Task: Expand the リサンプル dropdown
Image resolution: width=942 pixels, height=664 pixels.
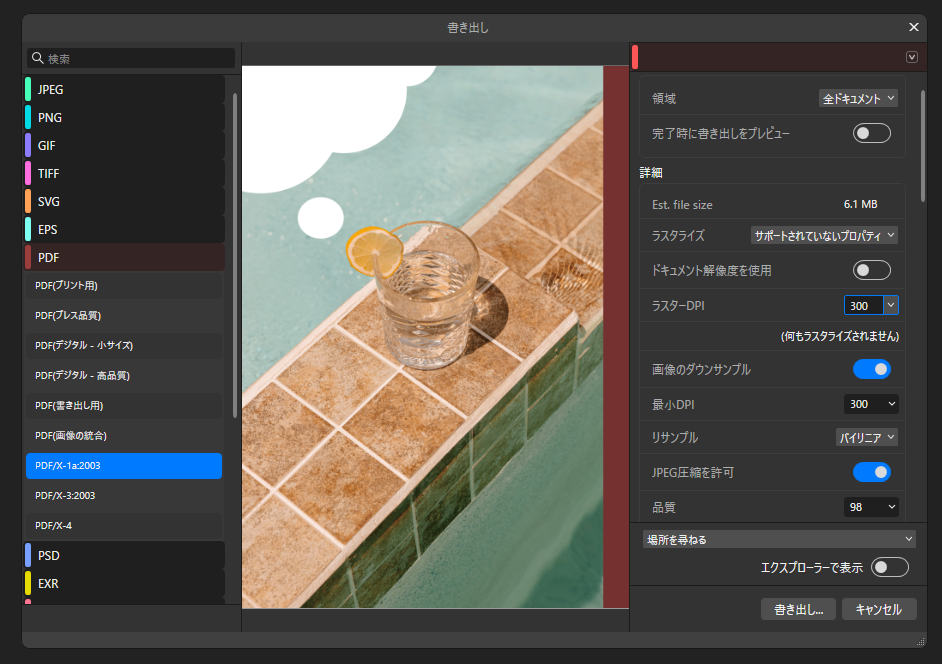Action: tap(866, 437)
